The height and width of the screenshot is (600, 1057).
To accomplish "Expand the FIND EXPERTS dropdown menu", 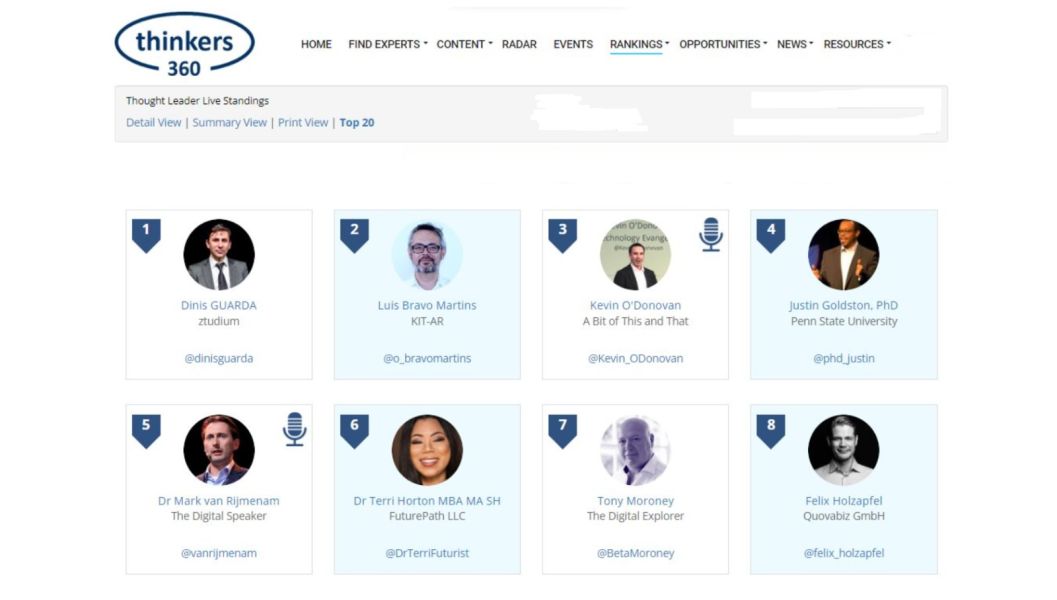I will tap(388, 44).
